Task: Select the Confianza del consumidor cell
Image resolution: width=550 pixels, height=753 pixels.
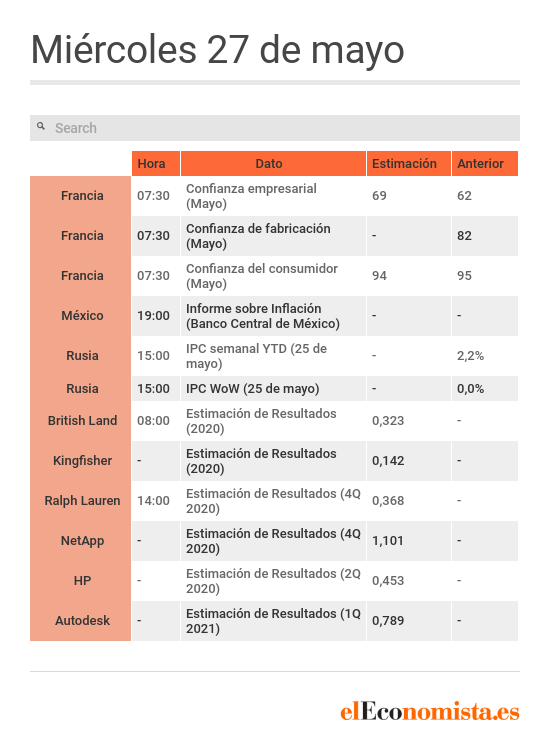Action: pyautogui.click(x=273, y=276)
